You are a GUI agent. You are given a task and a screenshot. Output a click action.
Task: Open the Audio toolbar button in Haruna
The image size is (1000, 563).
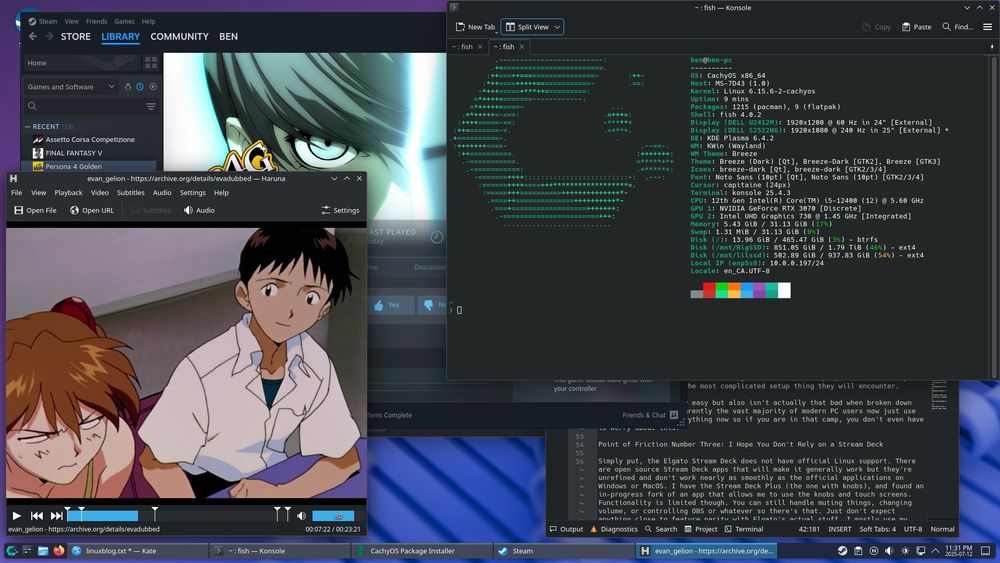click(x=199, y=210)
